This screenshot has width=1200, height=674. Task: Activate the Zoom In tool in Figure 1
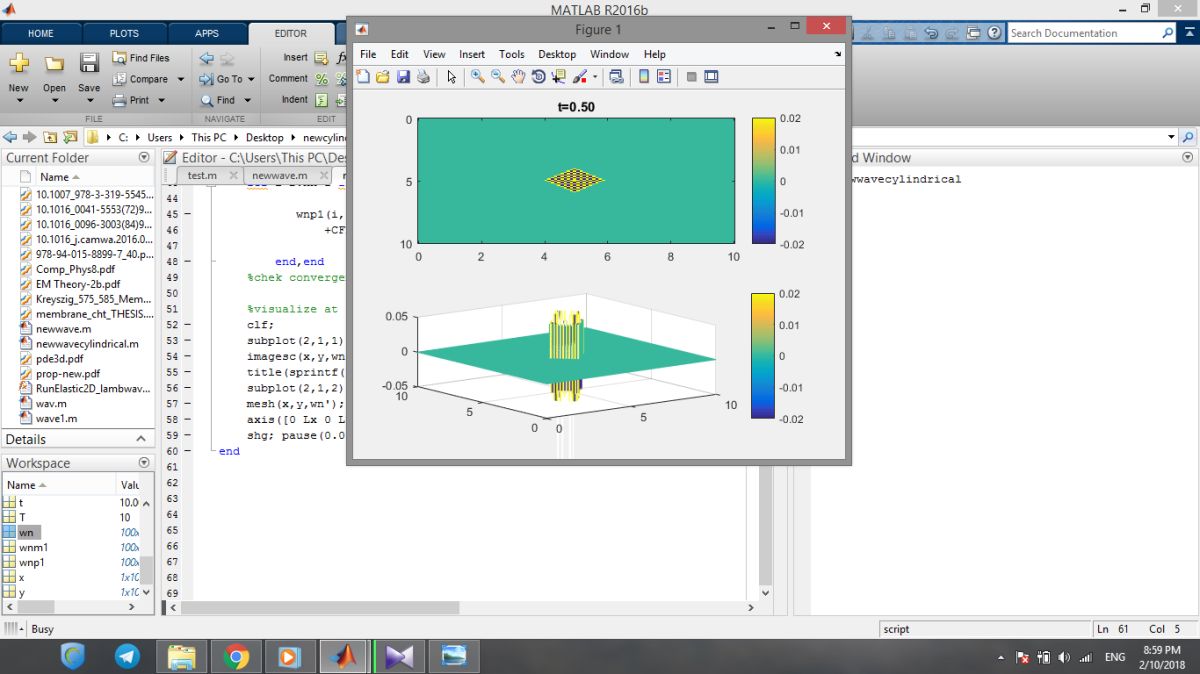[478, 77]
